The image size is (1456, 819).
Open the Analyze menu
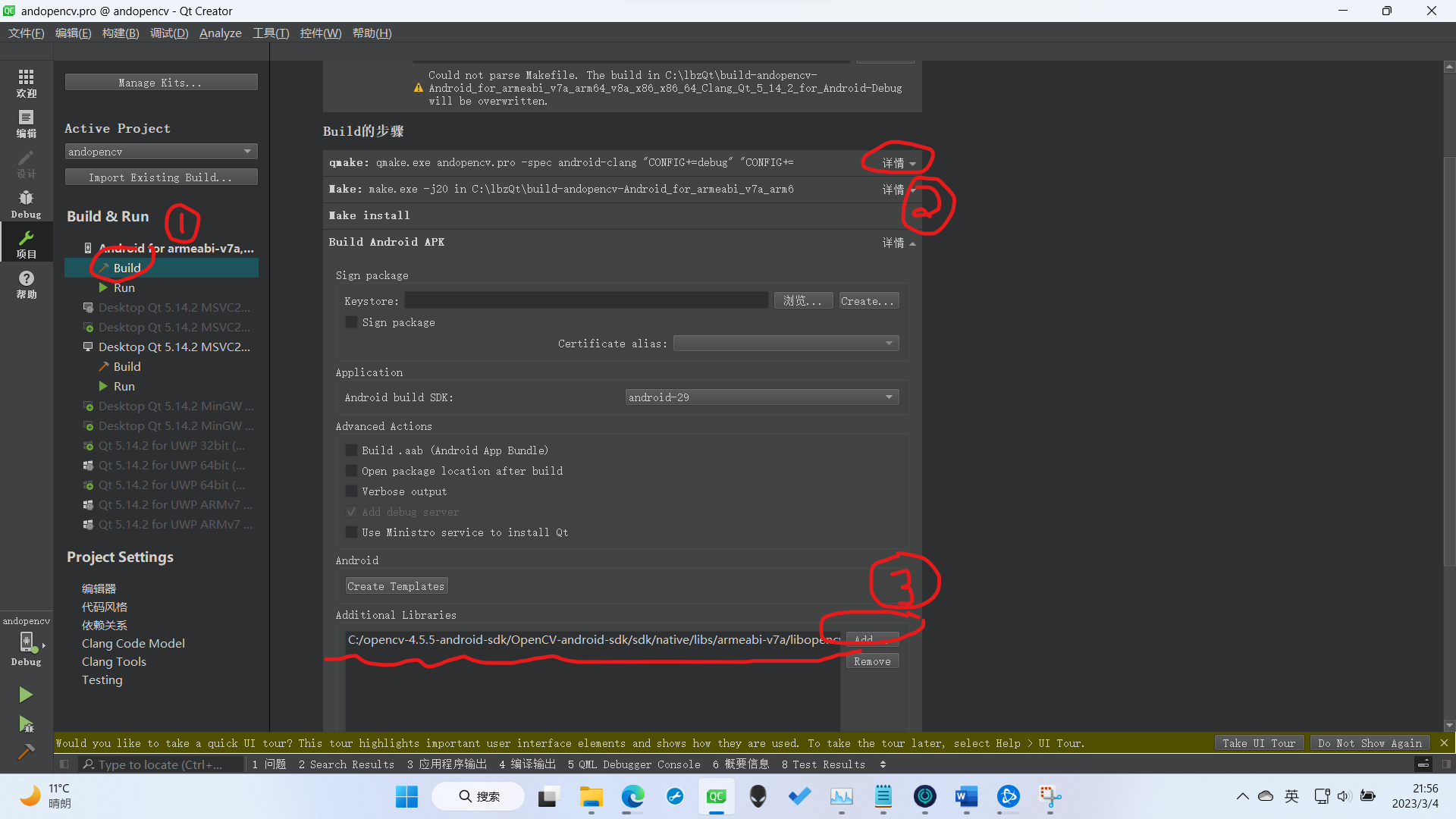pos(220,33)
